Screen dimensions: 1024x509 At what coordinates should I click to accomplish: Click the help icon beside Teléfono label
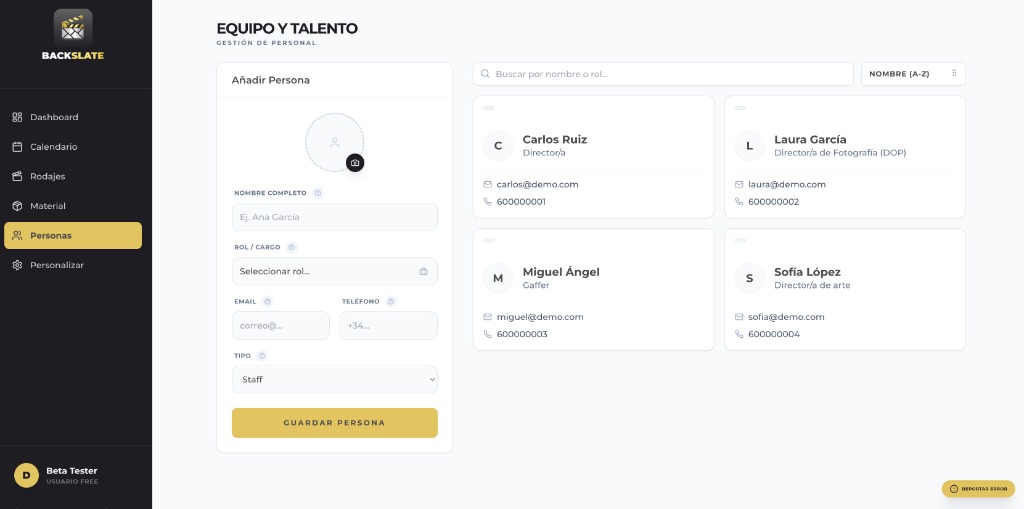pos(391,301)
